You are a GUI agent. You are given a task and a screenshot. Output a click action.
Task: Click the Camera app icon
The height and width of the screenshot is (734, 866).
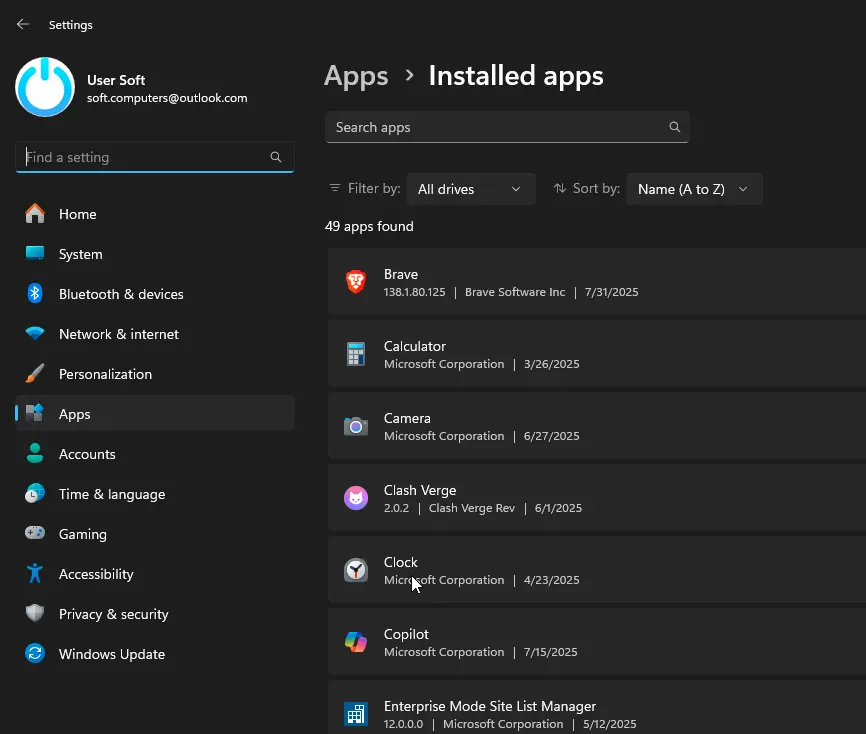(x=356, y=426)
